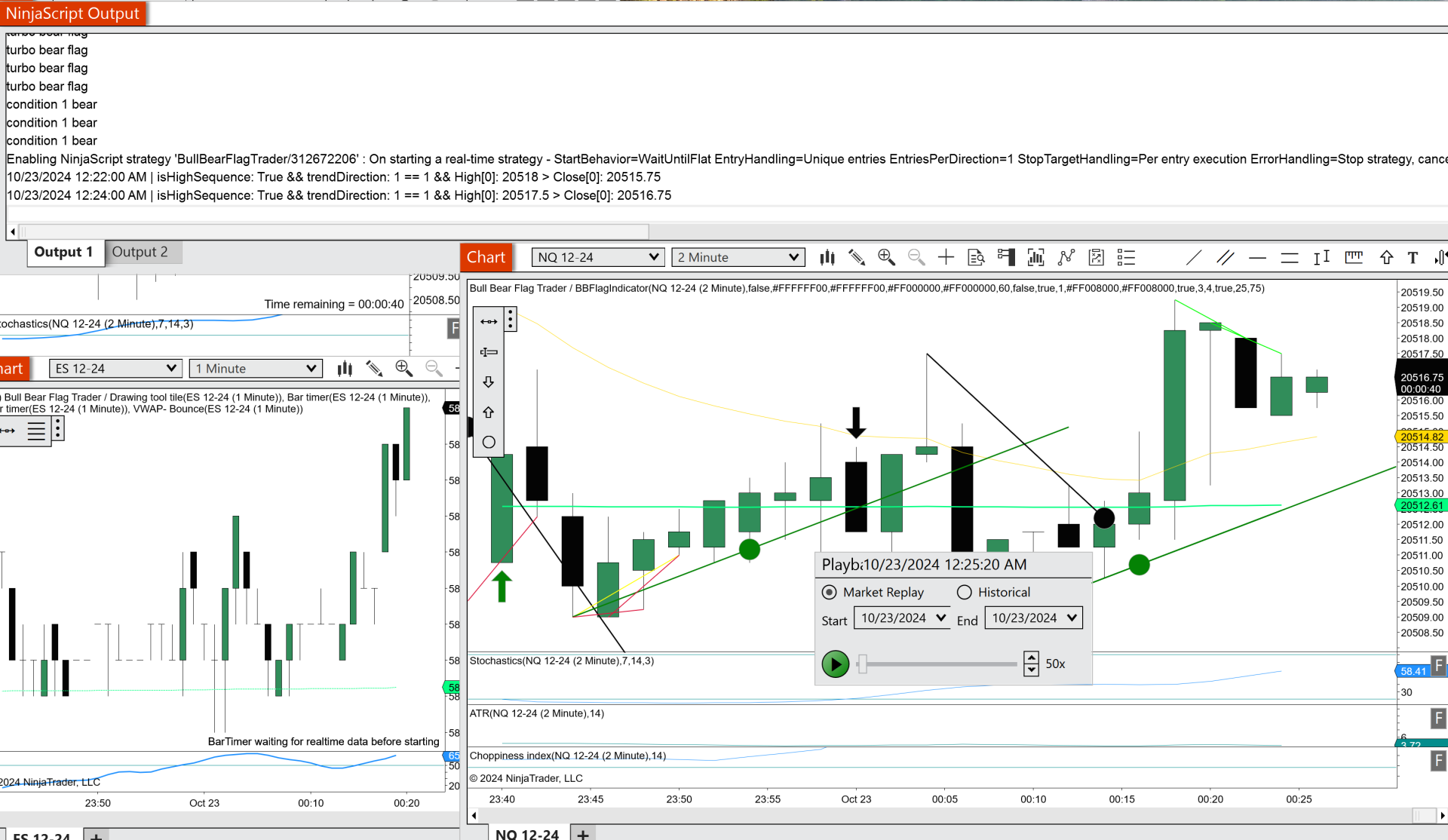Select the Market Replay radio button
1448x840 pixels.
click(830, 593)
